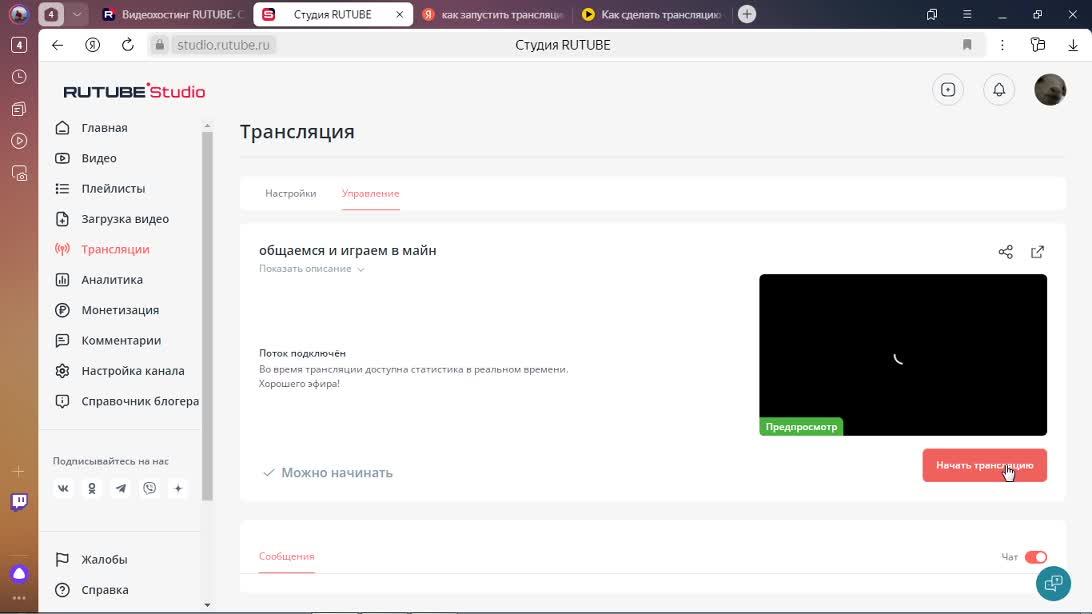Click the Zen star social icon
The image size is (1092, 614).
[x=178, y=489]
